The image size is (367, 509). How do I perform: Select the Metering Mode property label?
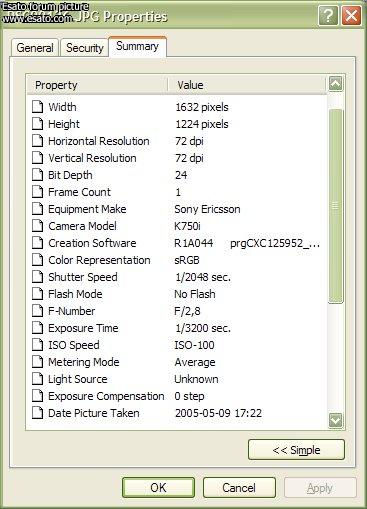(84, 362)
